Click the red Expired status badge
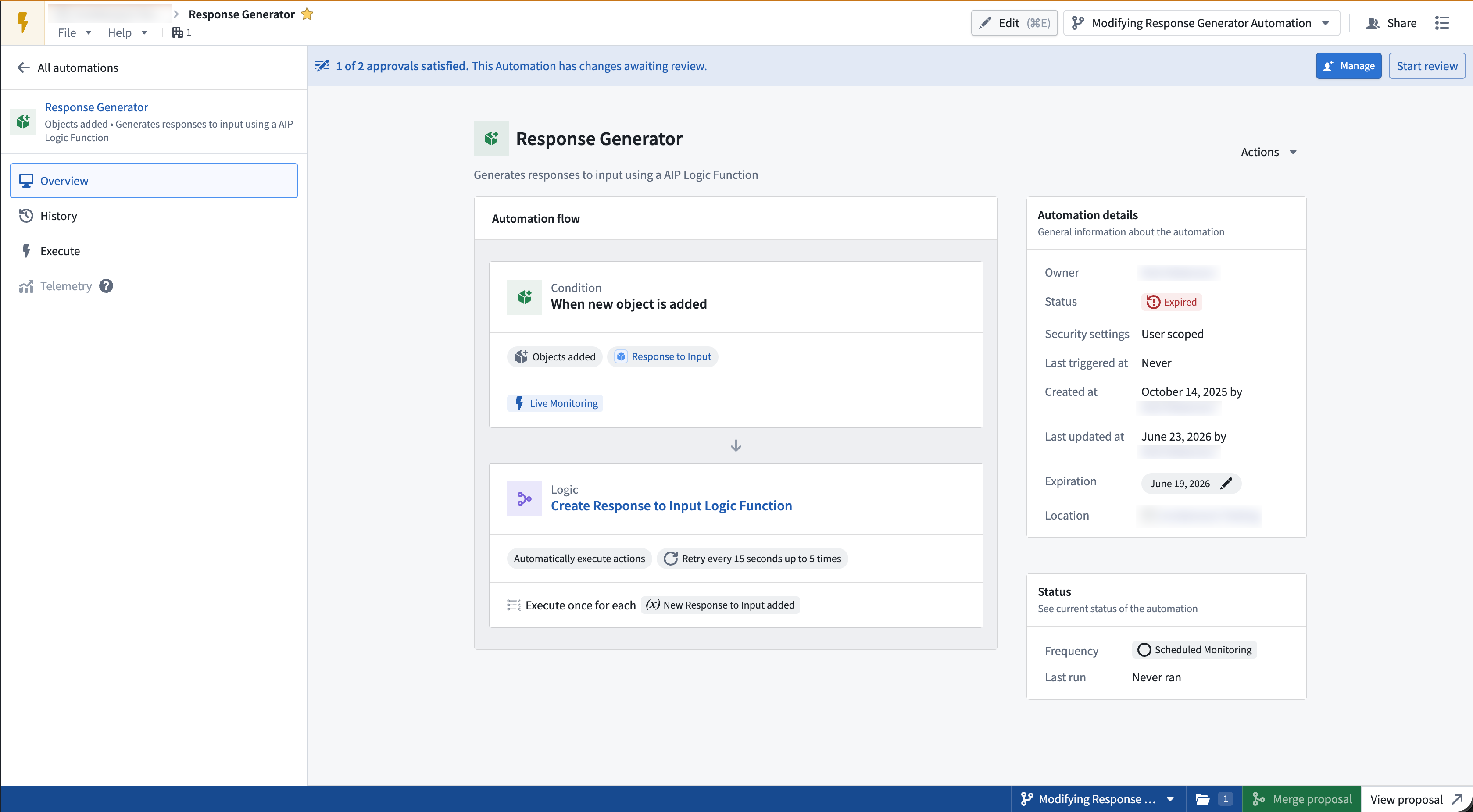Viewport: 1473px width, 812px height. pos(1171,302)
